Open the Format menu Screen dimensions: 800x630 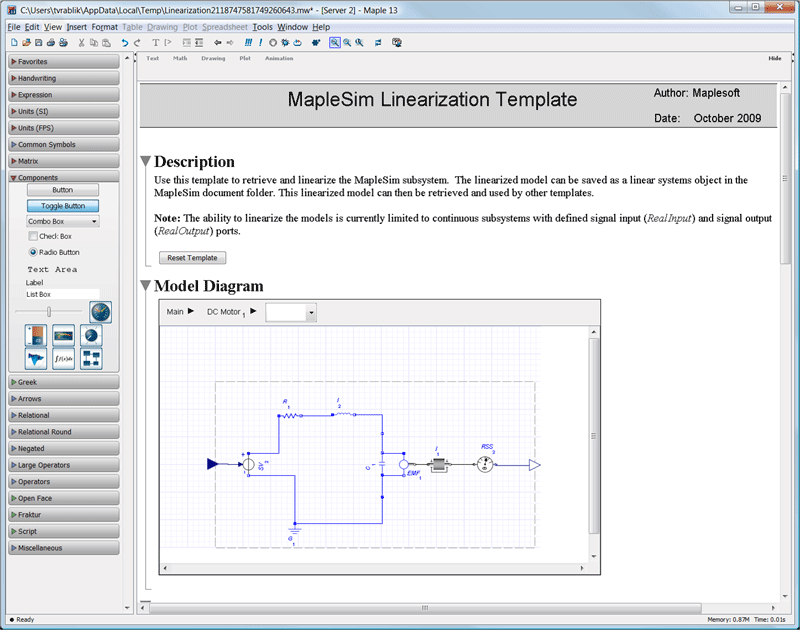pos(104,27)
